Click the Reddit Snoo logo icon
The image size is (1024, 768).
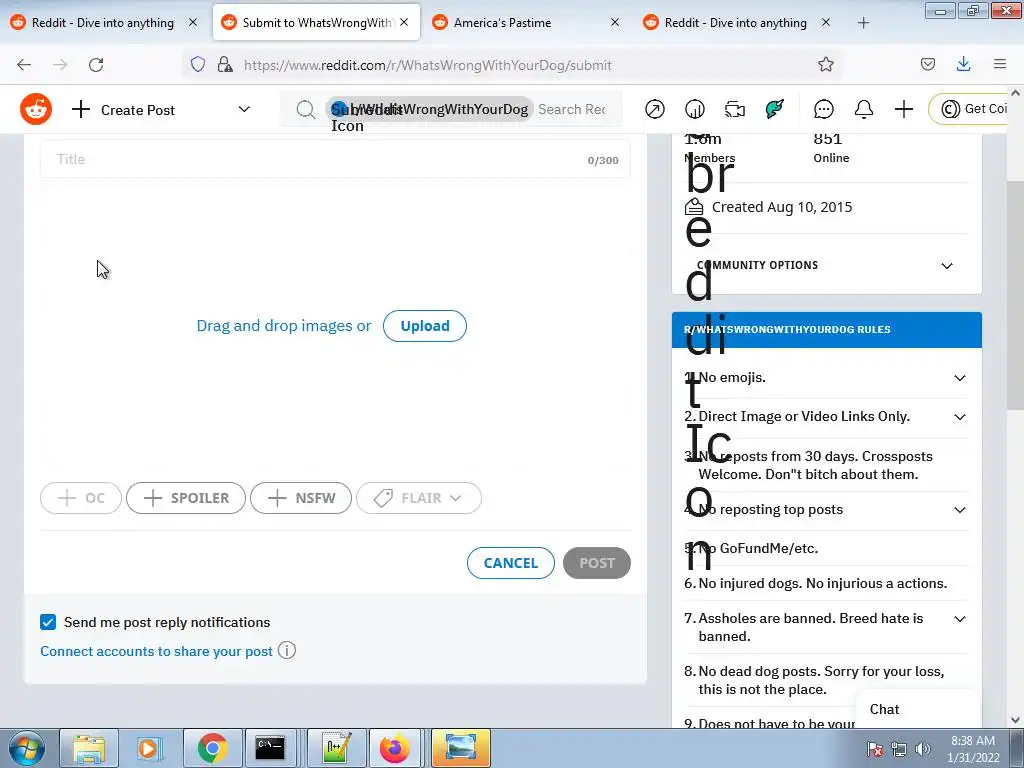(x=36, y=109)
